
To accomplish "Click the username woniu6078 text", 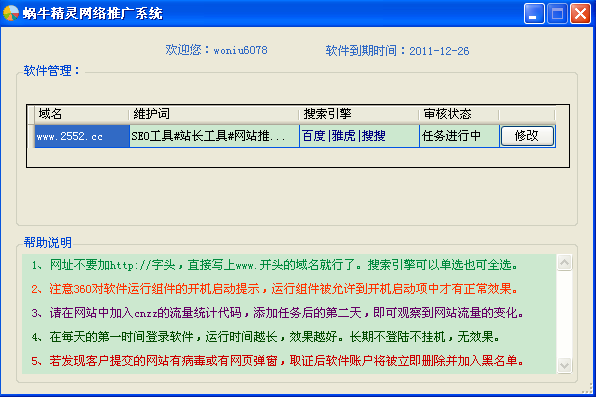I will coord(240,50).
